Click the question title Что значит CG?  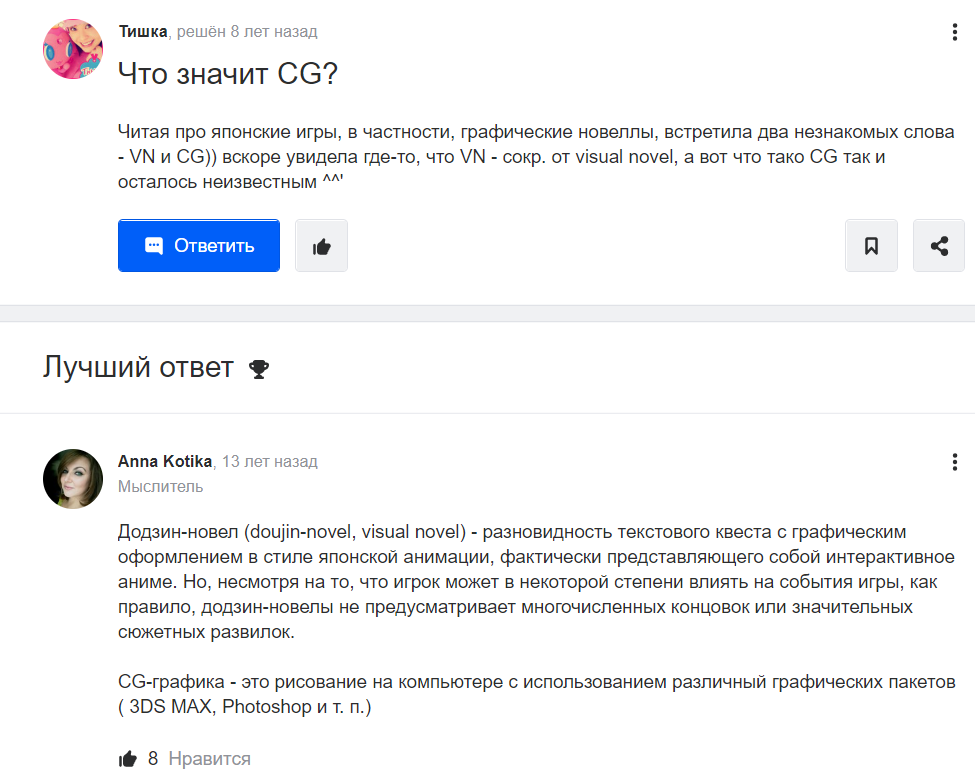tap(228, 74)
